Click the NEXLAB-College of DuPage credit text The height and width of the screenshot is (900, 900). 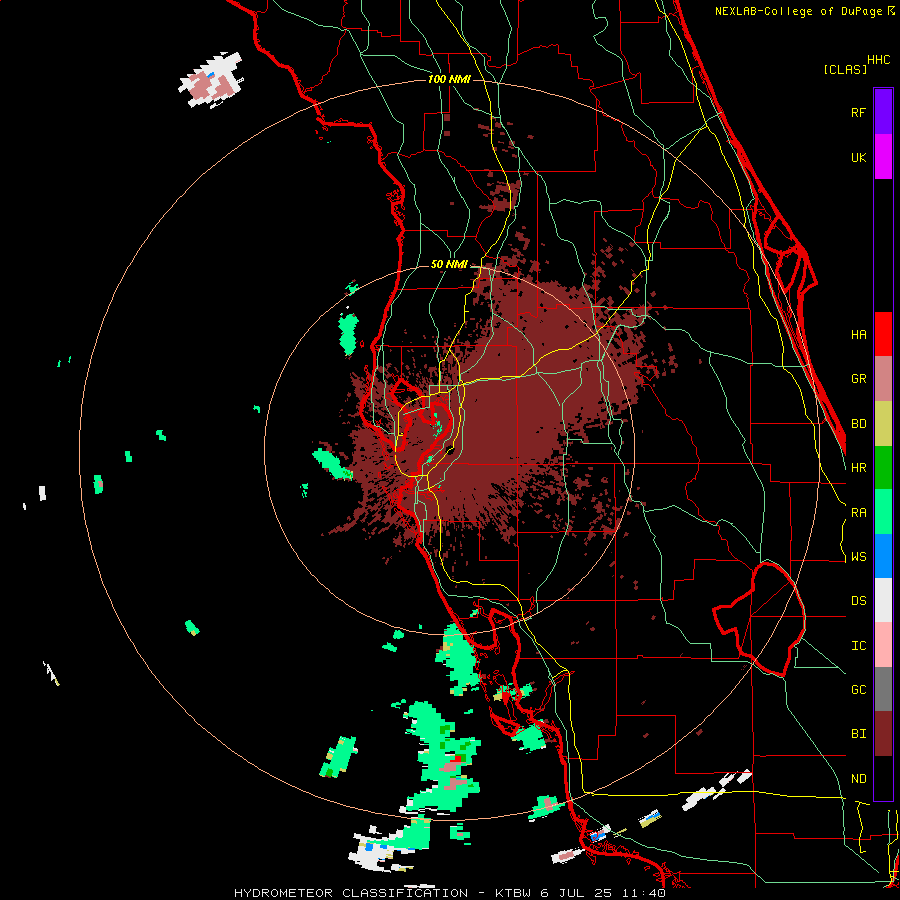pyautogui.click(x=800, y=11)
